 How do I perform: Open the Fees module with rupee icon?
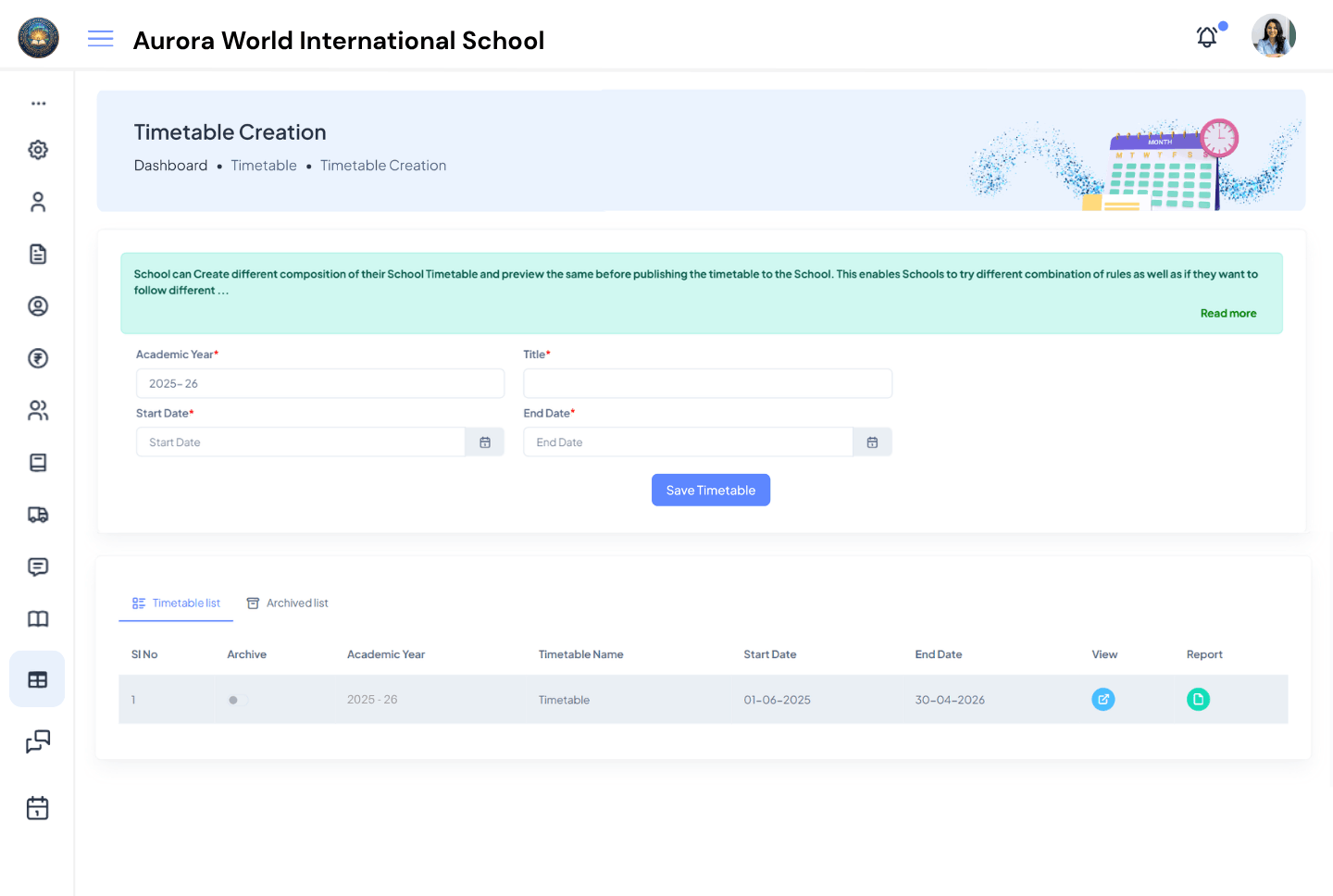[x=37, y=358]
